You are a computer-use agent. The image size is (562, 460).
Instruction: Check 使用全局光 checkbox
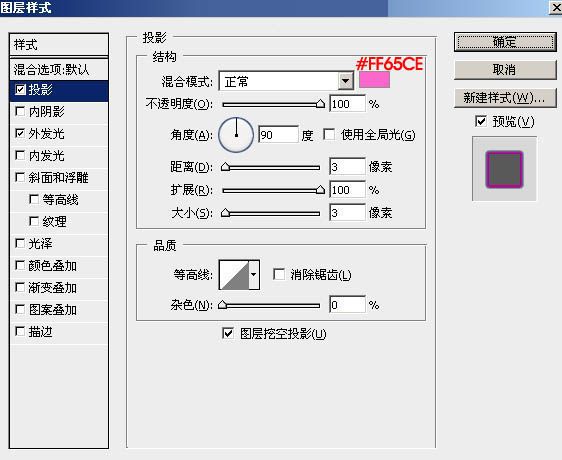(x=329, y=135)
